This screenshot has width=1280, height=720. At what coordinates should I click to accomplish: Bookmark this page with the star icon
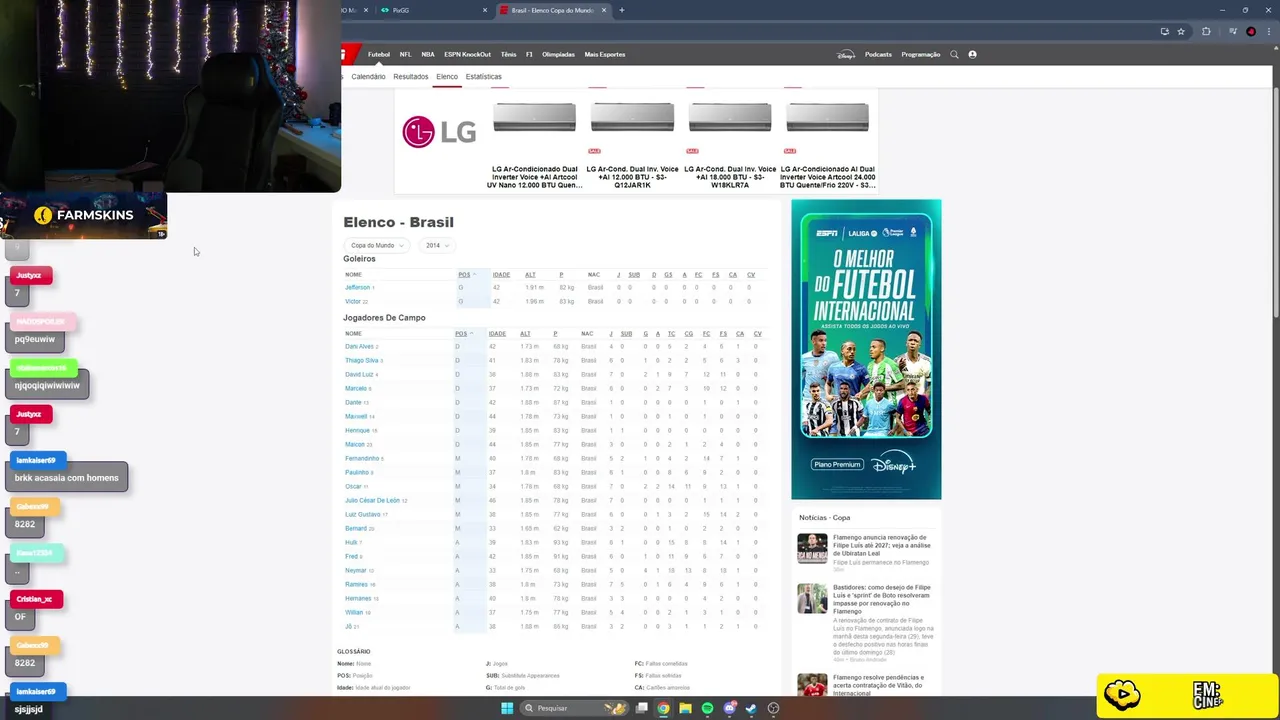1181,31
